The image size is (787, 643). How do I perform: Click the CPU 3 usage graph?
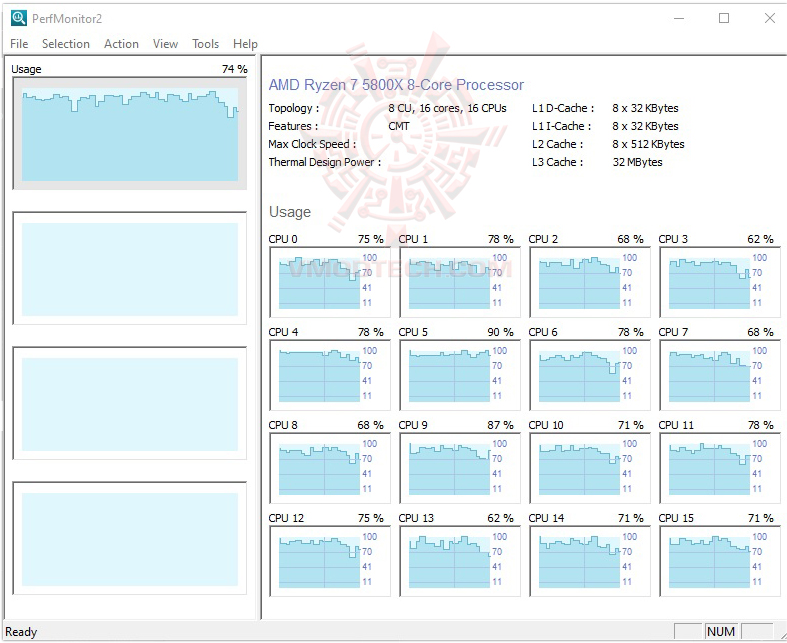click(x=720, y=282)
